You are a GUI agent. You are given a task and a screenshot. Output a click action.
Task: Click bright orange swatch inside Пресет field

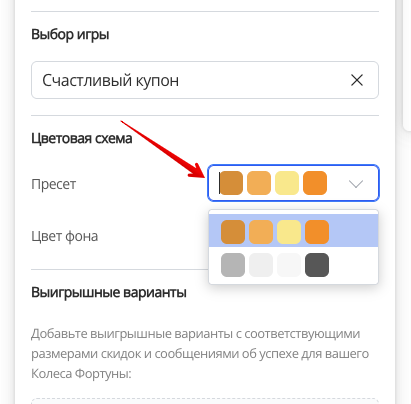point(315,183)
